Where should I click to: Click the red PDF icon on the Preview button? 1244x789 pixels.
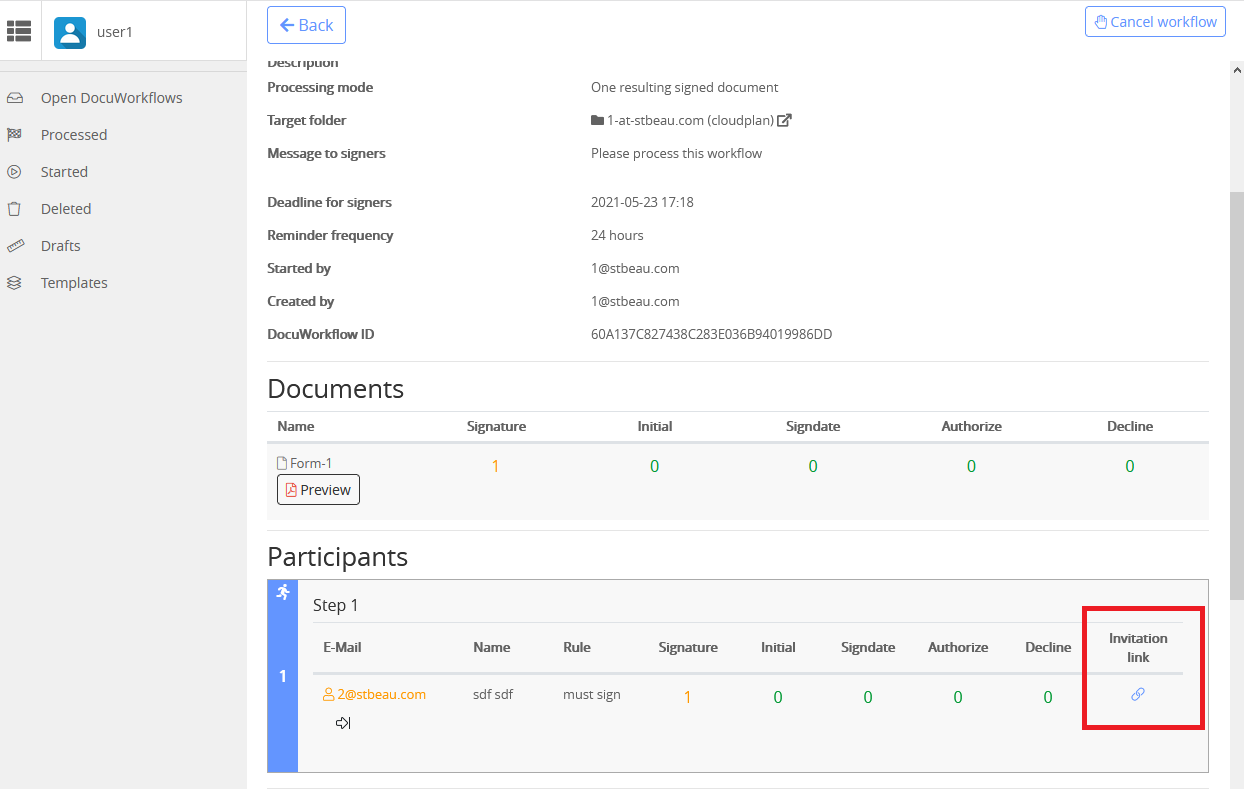point(291,489)
